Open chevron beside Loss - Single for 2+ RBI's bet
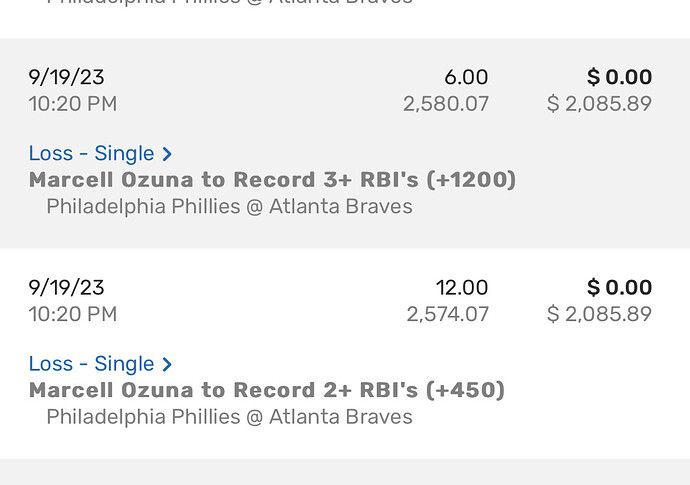 tap(167, 364)
